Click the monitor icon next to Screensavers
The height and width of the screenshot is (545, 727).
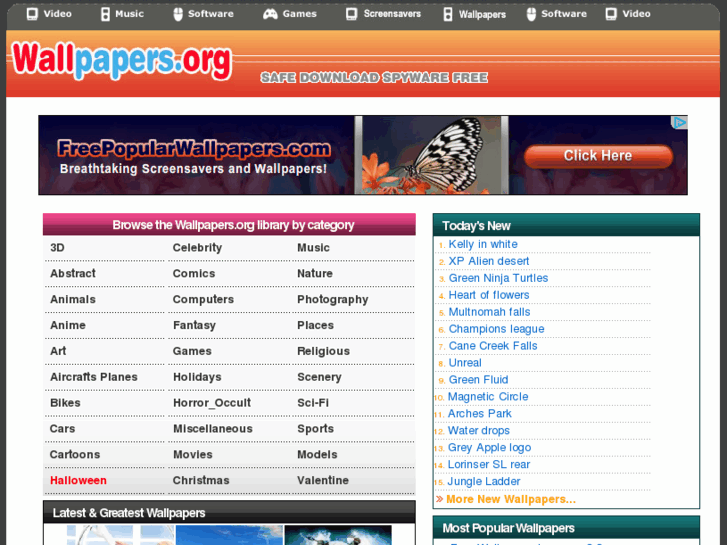[x=351, y=14]
